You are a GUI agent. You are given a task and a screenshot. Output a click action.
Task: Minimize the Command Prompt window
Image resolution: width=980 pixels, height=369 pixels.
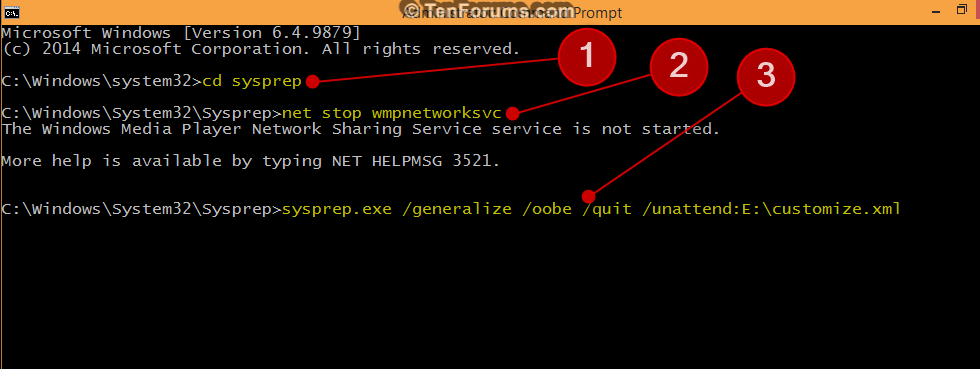pyautogui.click(x=936, y=11)
